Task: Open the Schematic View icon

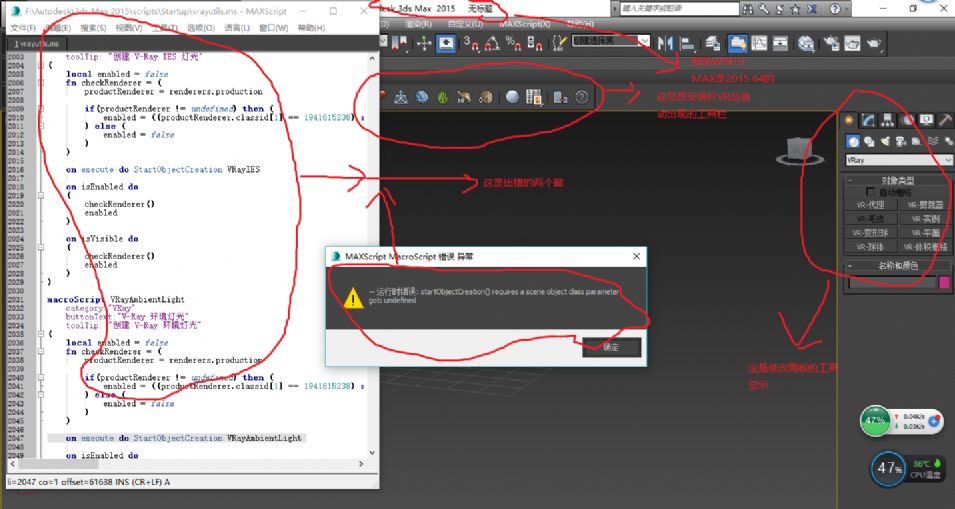Action: click(780, 43)
